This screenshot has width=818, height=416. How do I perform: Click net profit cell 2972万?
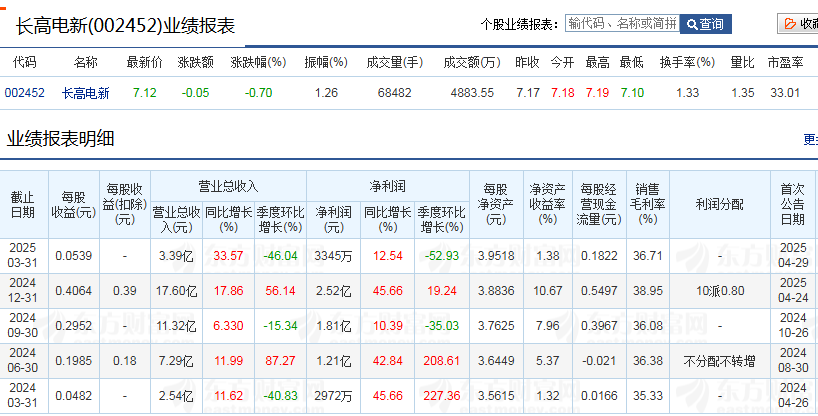click(x=333, y=396)
